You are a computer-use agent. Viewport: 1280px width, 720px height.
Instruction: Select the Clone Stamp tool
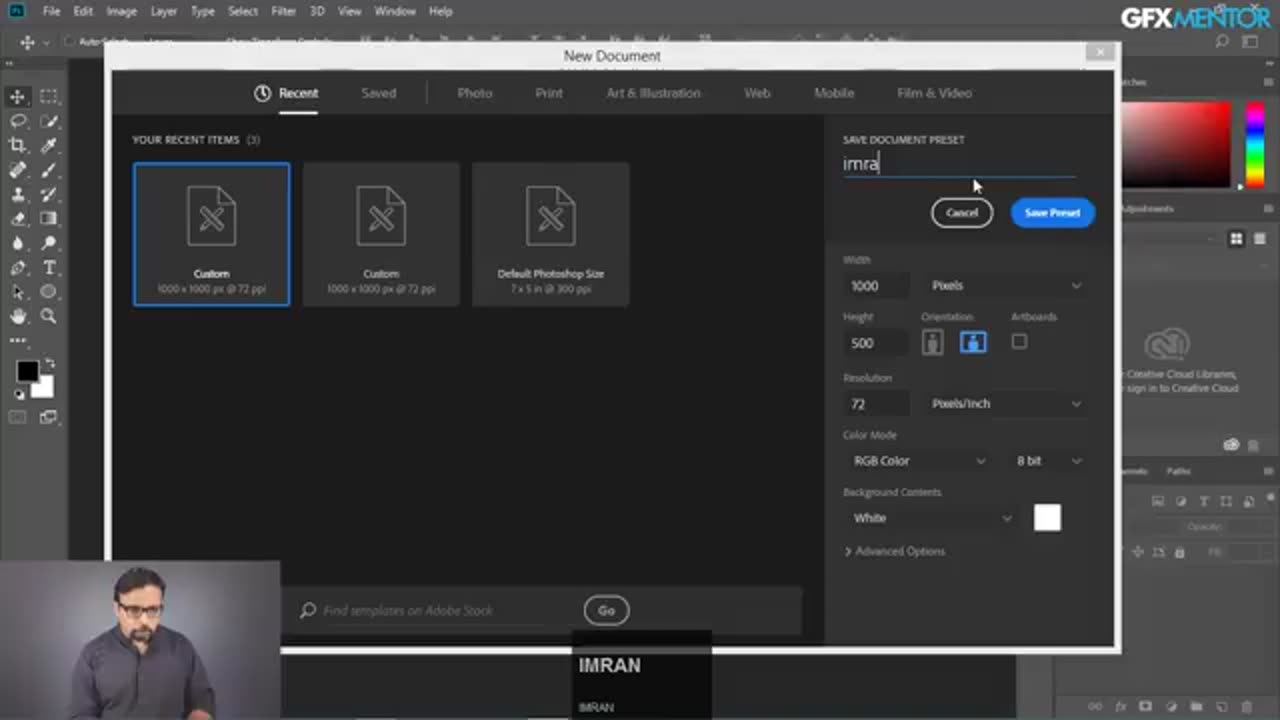click(x=18, y=194)
